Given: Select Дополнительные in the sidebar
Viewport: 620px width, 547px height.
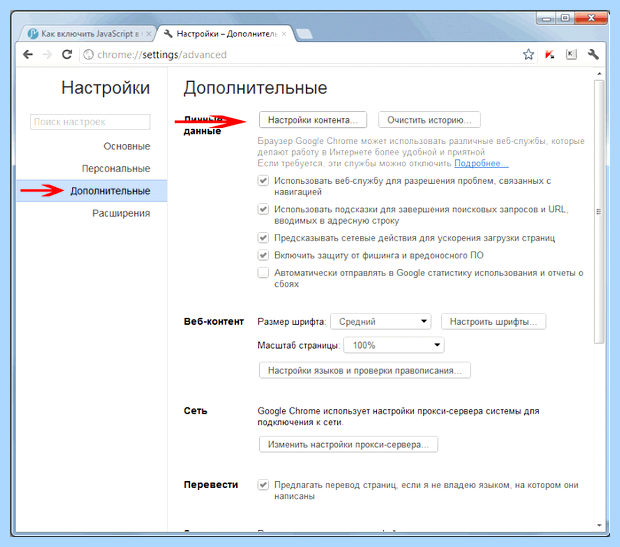Looking at the screenshot, I should point(92,191).
